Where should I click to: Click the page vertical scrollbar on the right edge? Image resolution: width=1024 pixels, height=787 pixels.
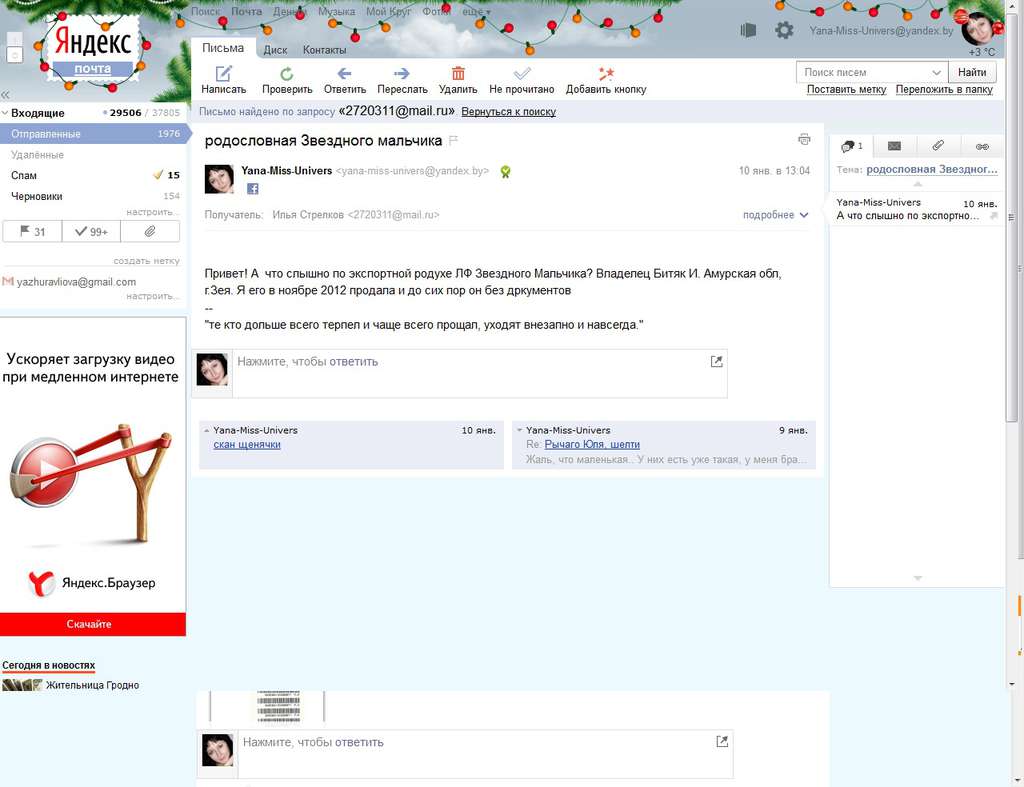(x=1012, y=216)
